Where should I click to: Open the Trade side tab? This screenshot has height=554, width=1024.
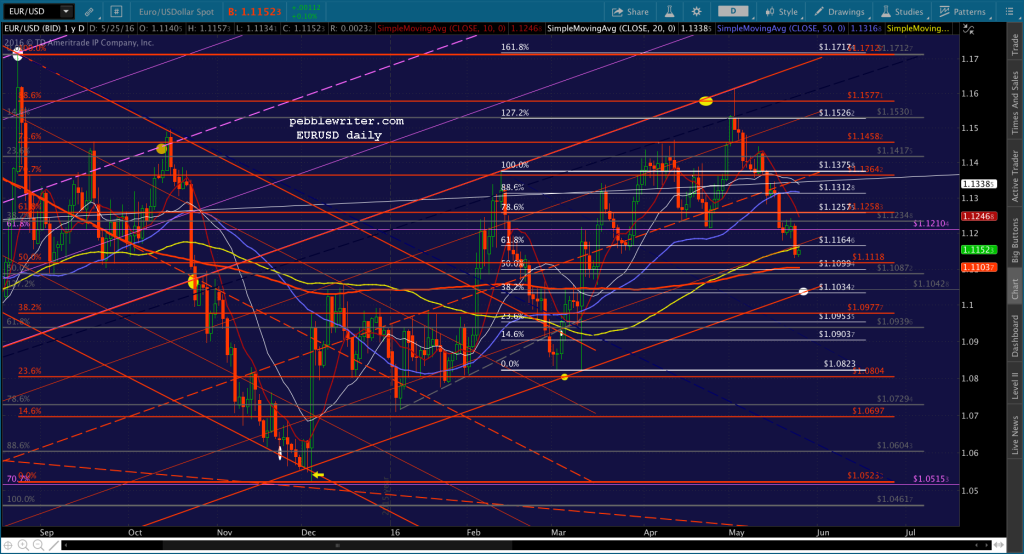[x=1015, y=43]
